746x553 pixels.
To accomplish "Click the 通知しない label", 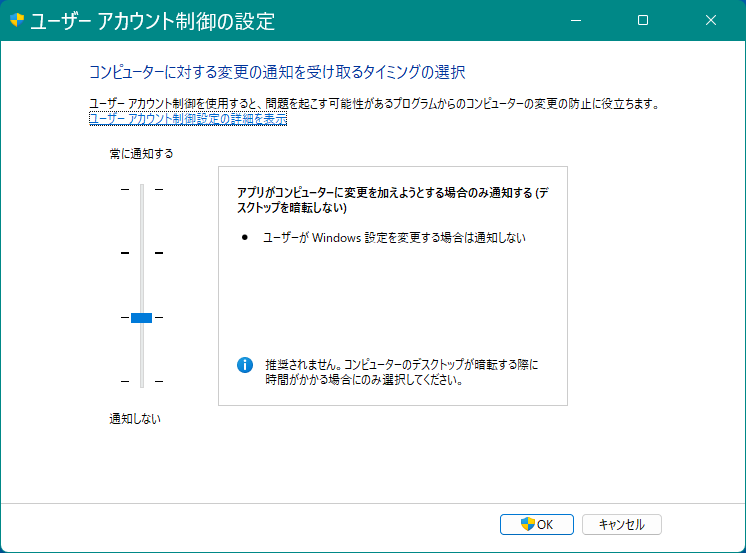I will [x=135, y=419].
